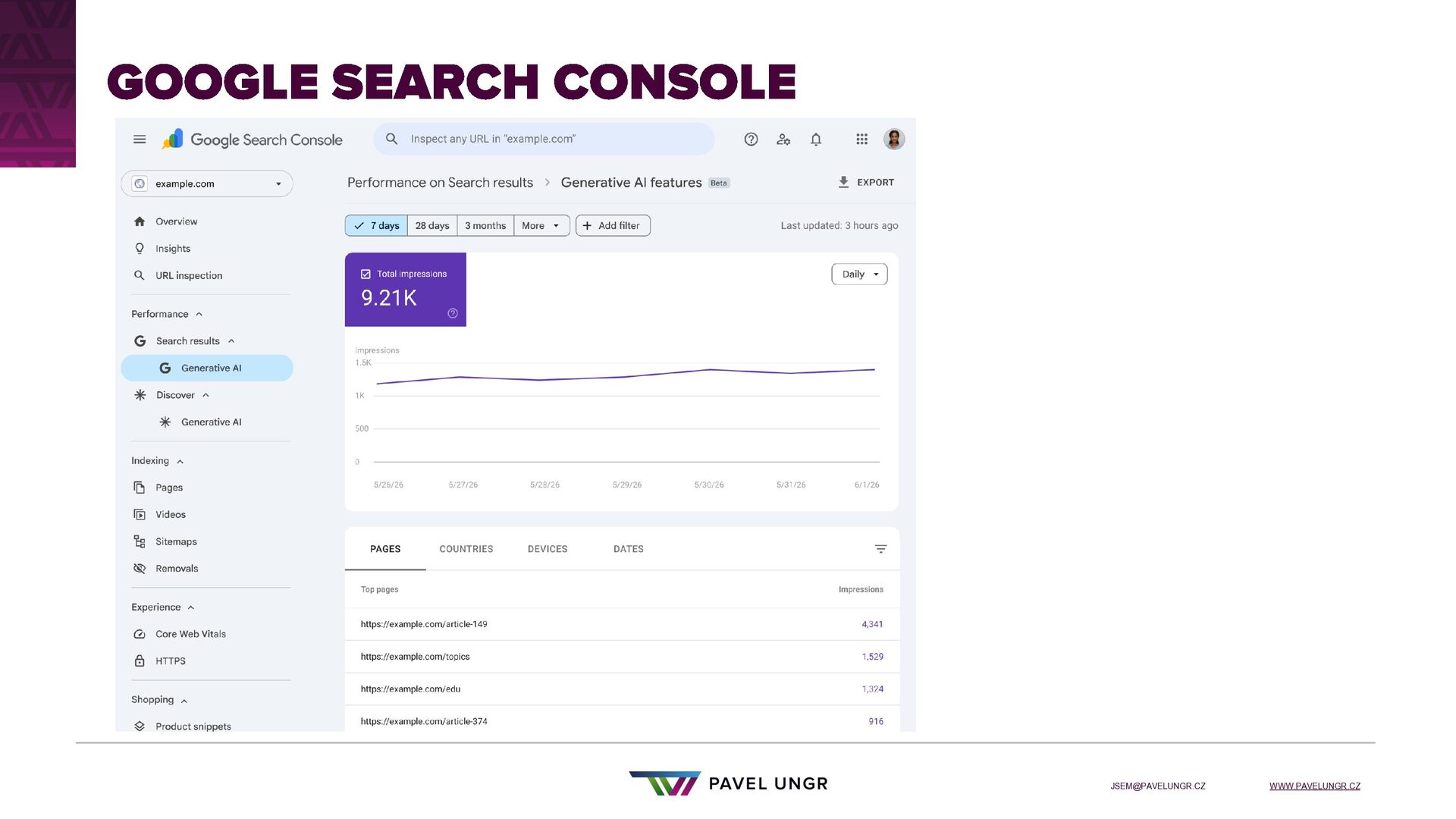Switch to the DEVICES tab

(x=548, y=549)
